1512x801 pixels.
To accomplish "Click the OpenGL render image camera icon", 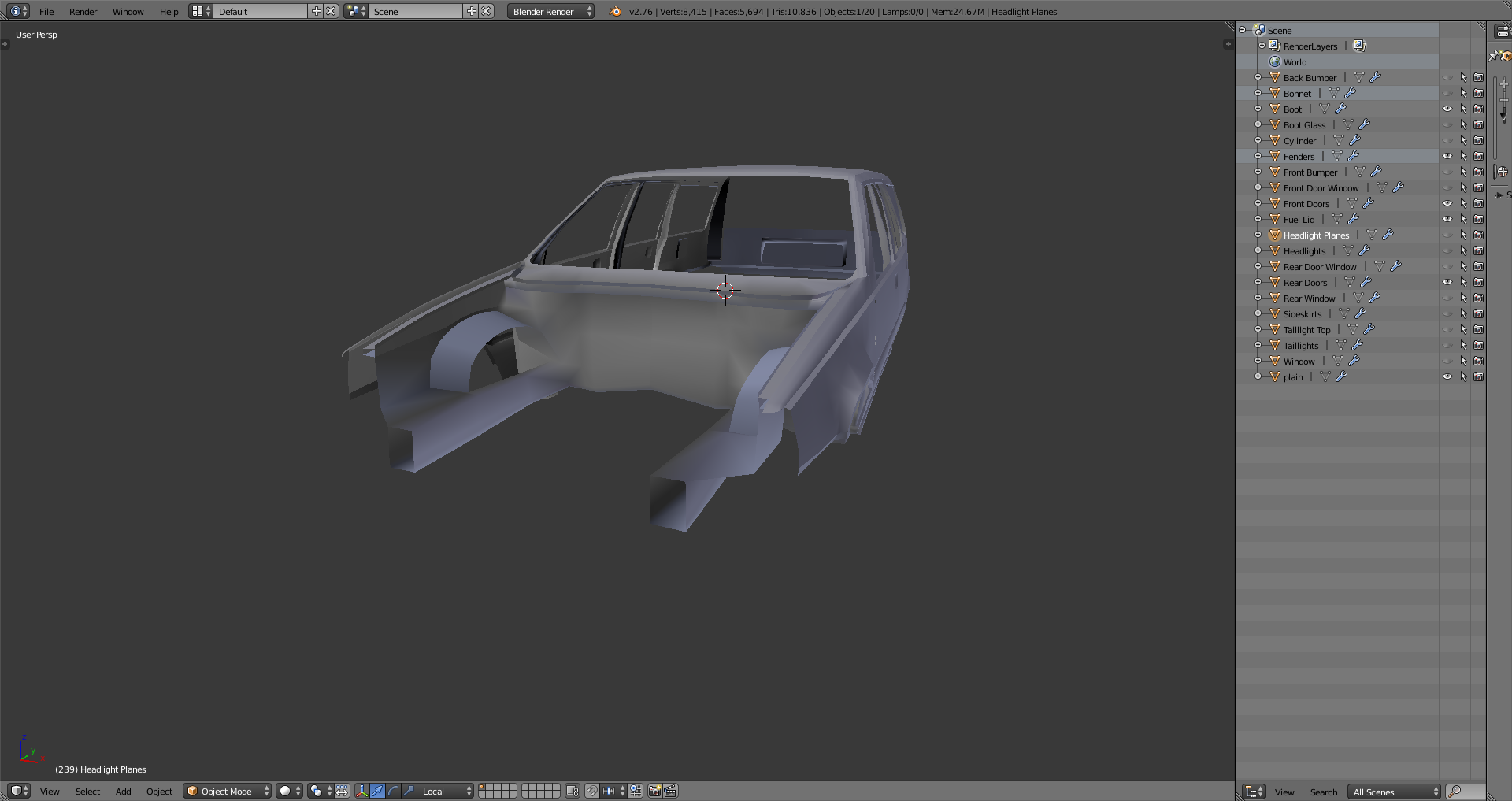I will [654, 791].
